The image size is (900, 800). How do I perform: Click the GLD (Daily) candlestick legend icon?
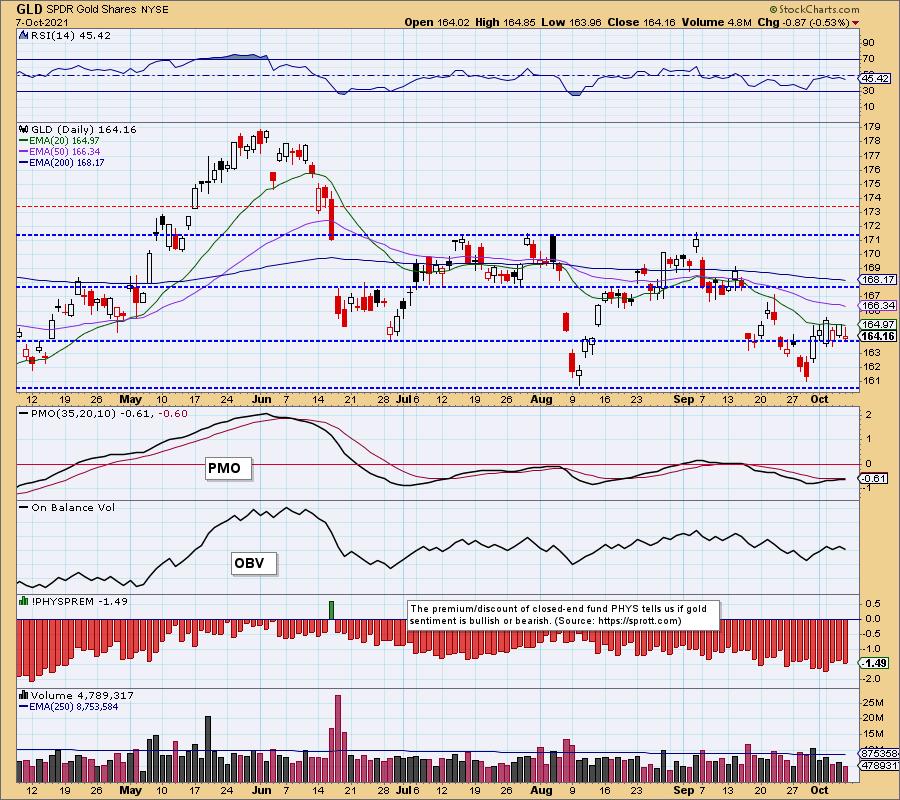point(24,129)
